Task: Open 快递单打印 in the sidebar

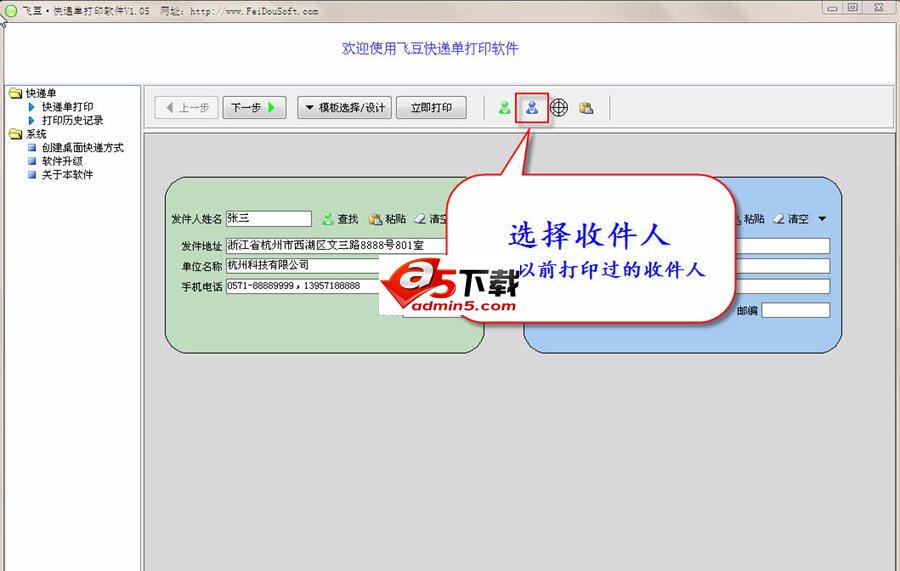Action: [67, 107]
